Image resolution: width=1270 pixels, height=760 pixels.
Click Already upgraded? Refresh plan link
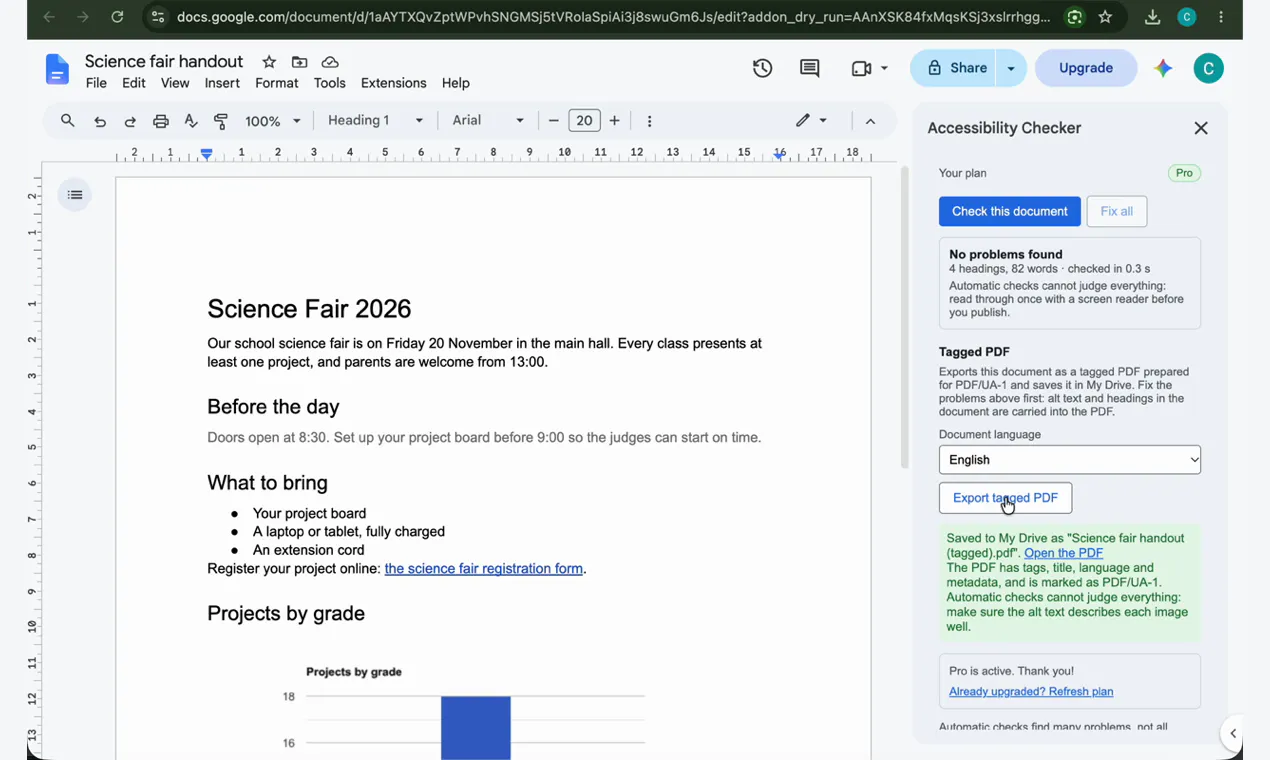(1031, 692)
